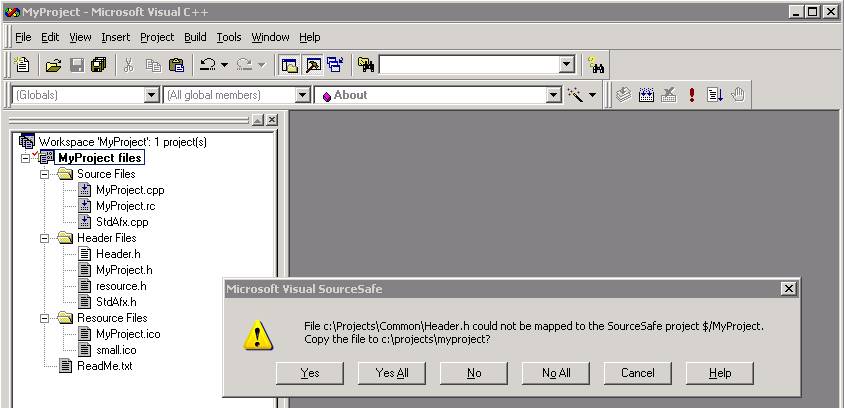Open the (Globals) class dropdown
Viewport: 844px width, 408px height.
point(152,95)
